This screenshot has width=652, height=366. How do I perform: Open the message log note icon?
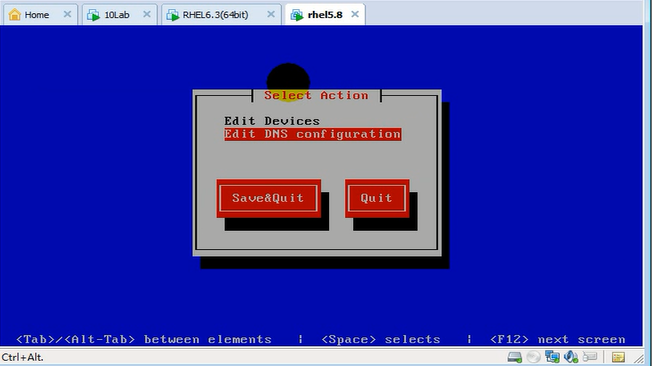click(618, 357)
